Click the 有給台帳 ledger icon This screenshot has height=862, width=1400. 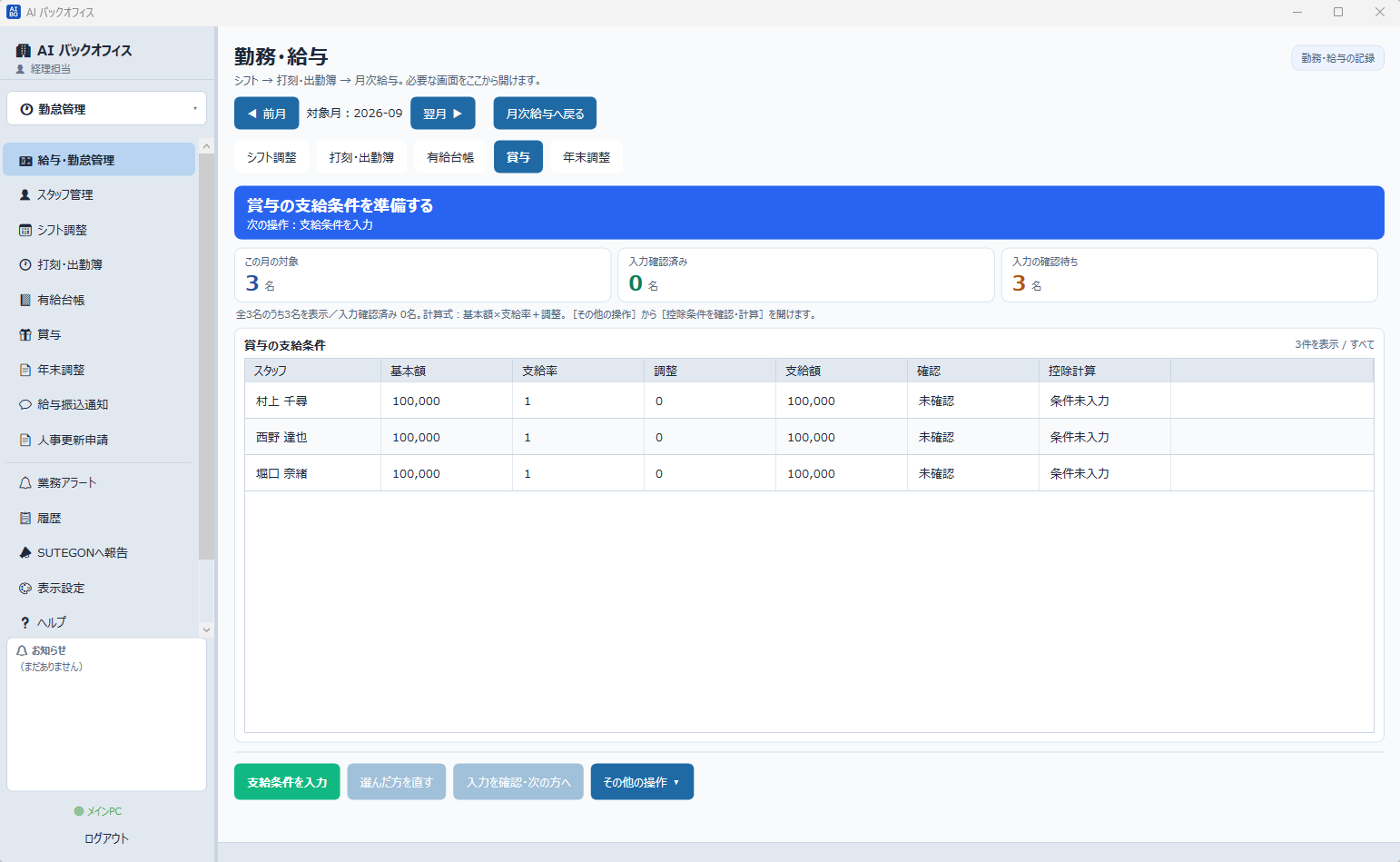tap(25, 300)
